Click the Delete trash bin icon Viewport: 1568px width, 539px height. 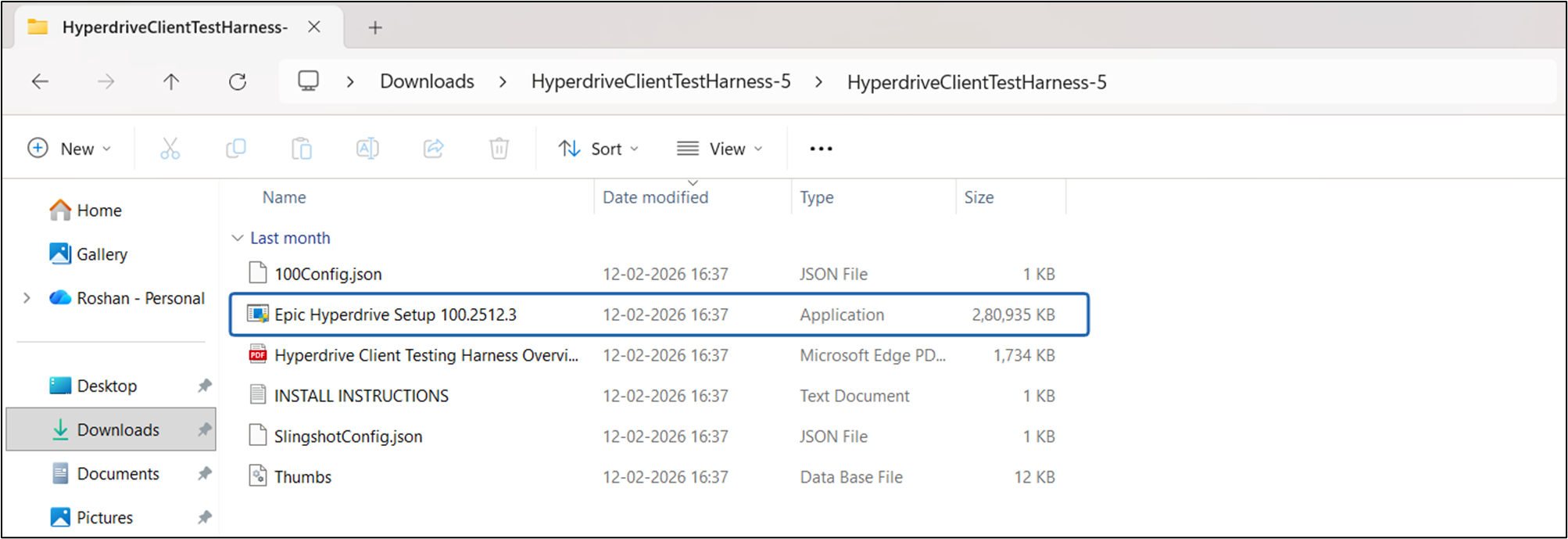(x=499, y=148)
